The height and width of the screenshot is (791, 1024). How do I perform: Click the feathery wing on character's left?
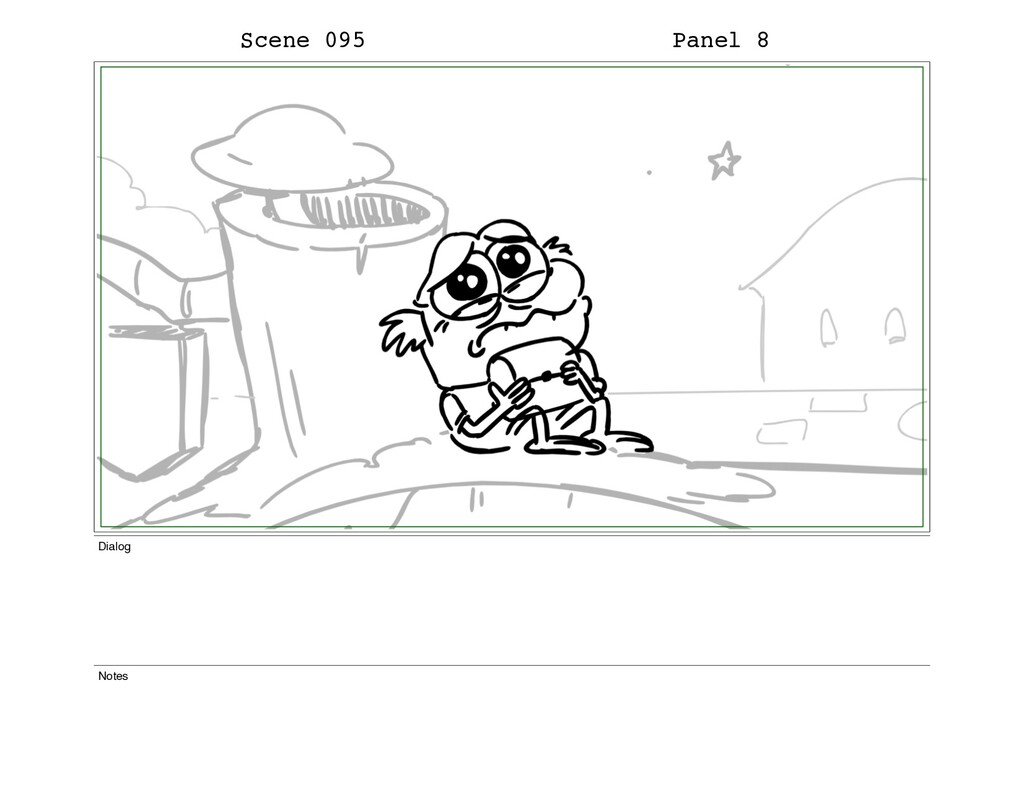tap(405, 331)
